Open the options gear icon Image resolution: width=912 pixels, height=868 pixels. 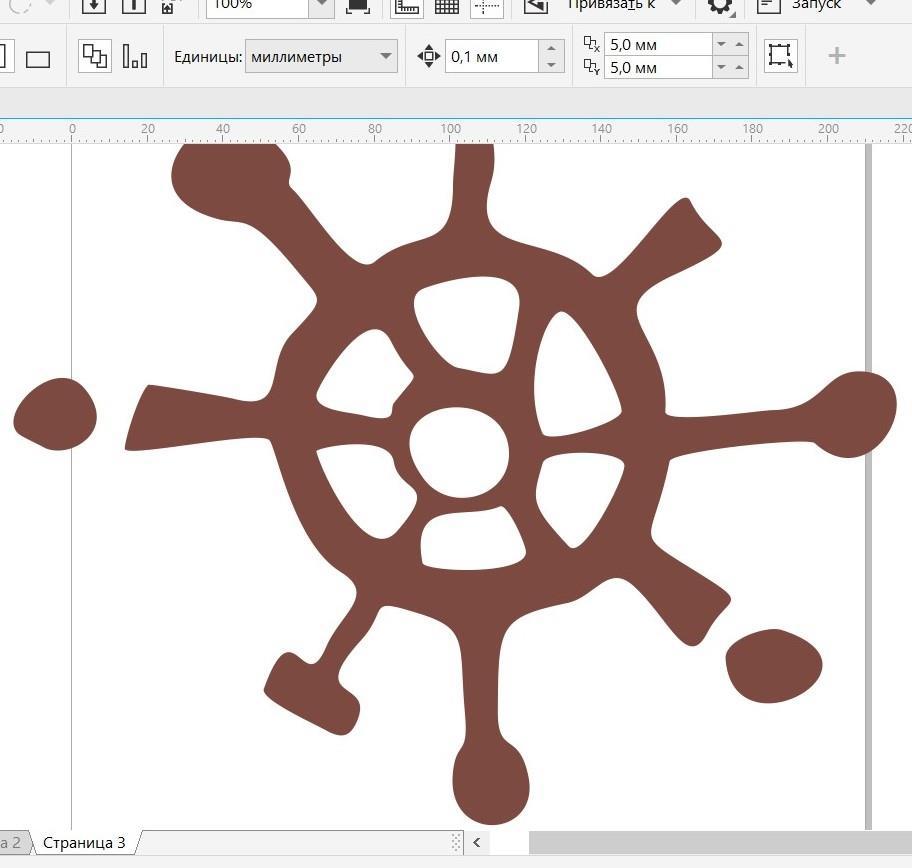point(720,6)
